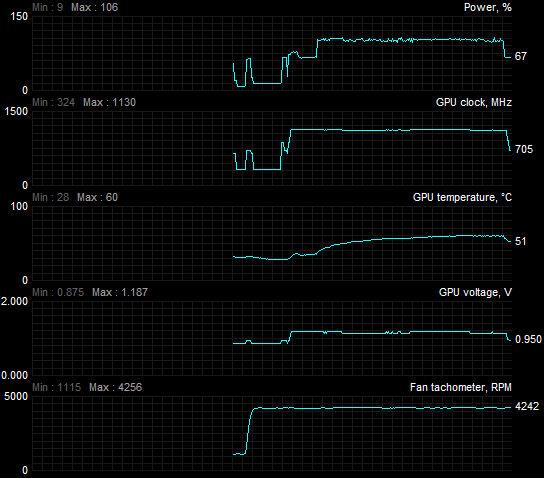
Task: Click the GPU clock Min 324 Max 1130 readout
Action: tap(84, 102)
